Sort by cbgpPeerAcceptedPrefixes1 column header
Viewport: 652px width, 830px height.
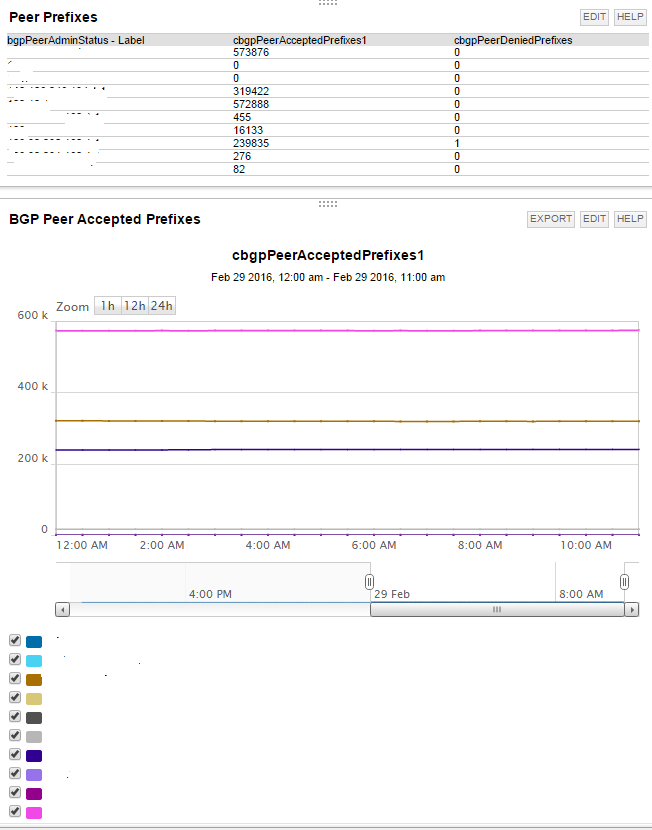pos(300,40)
